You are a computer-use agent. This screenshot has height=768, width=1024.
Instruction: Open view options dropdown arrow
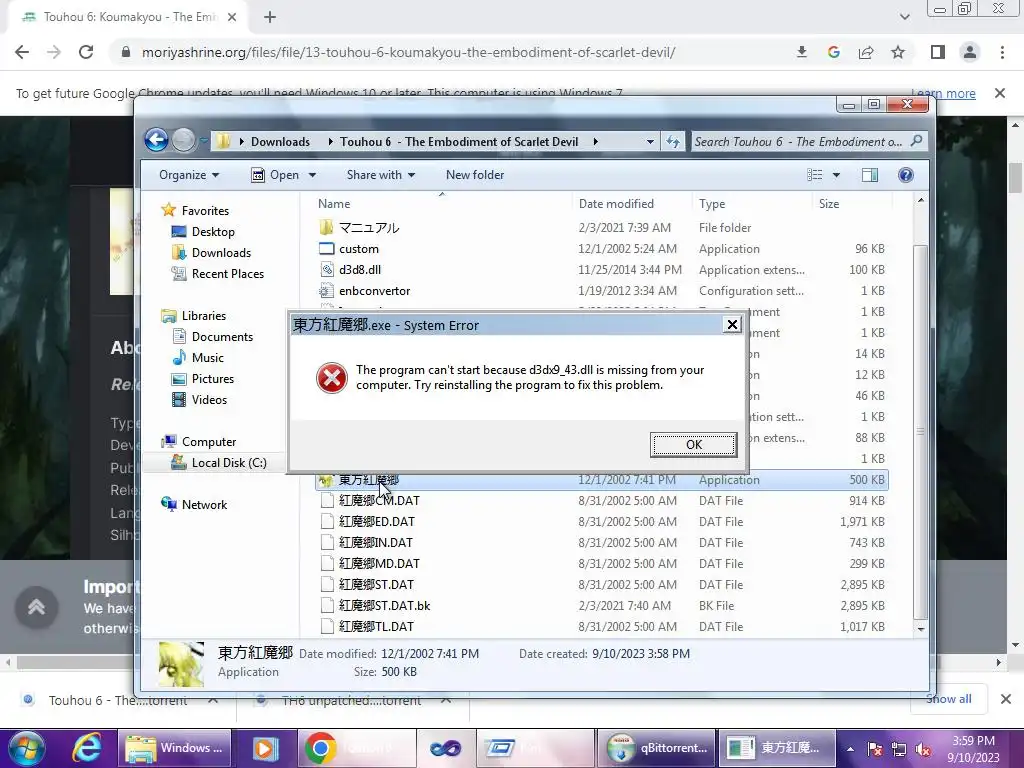(836, 175)
